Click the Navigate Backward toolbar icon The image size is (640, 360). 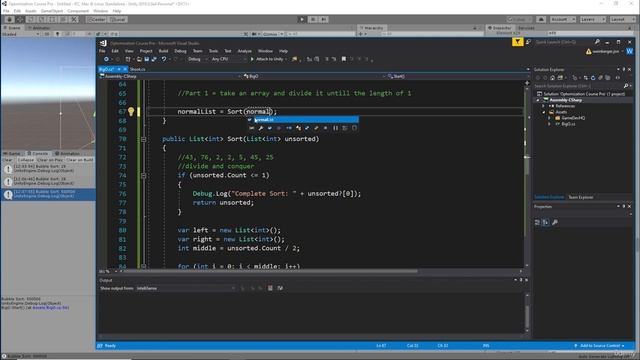coord(106,59)
